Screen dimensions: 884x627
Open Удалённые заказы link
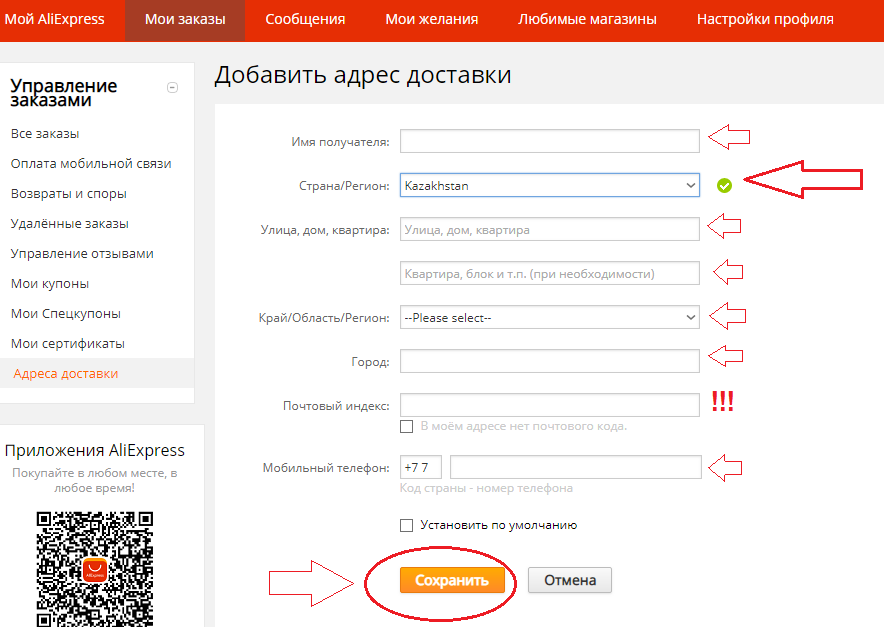[x=69, y=223]
